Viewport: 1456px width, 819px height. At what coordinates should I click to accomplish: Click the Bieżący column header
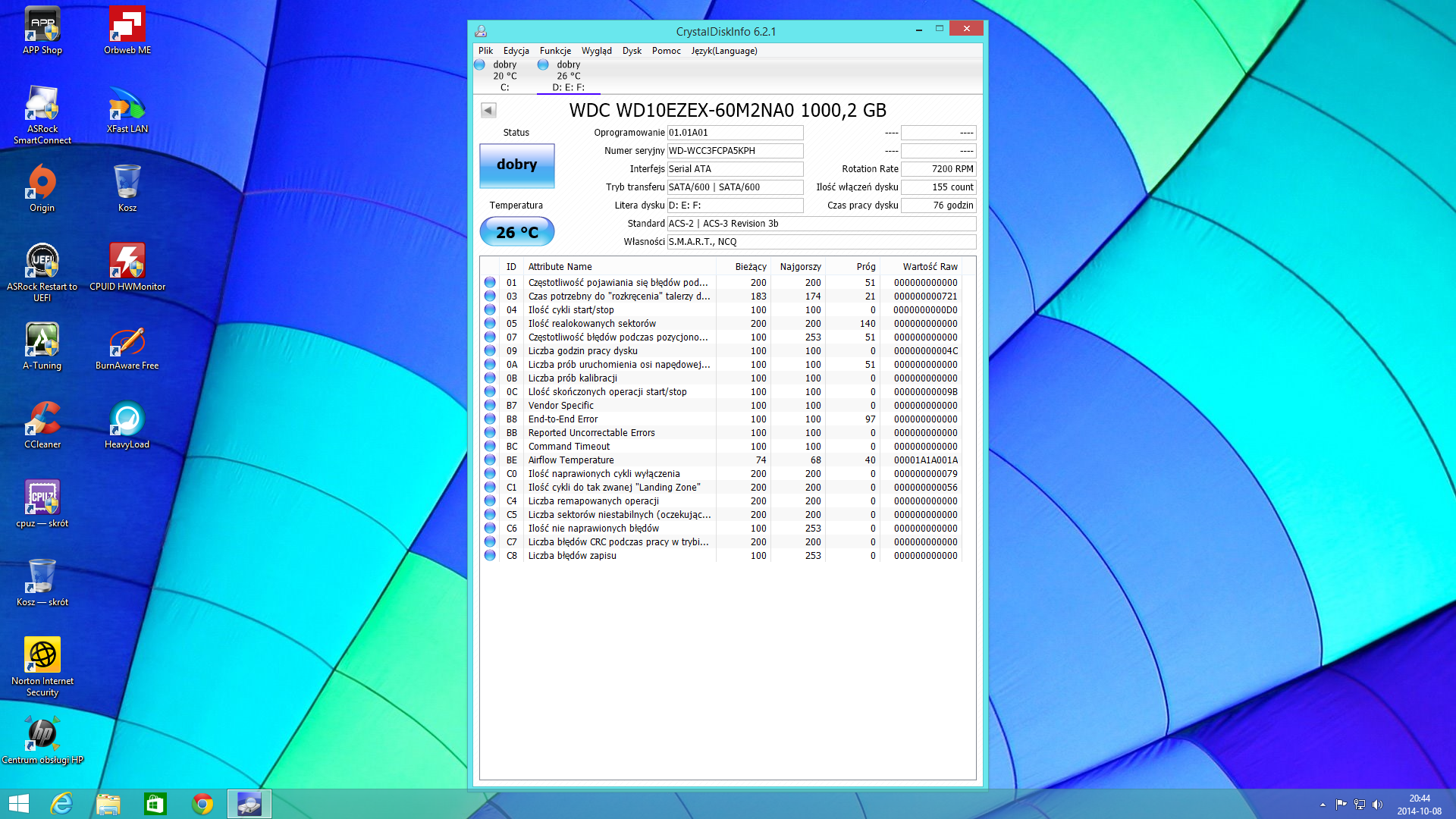click(745, 267)
